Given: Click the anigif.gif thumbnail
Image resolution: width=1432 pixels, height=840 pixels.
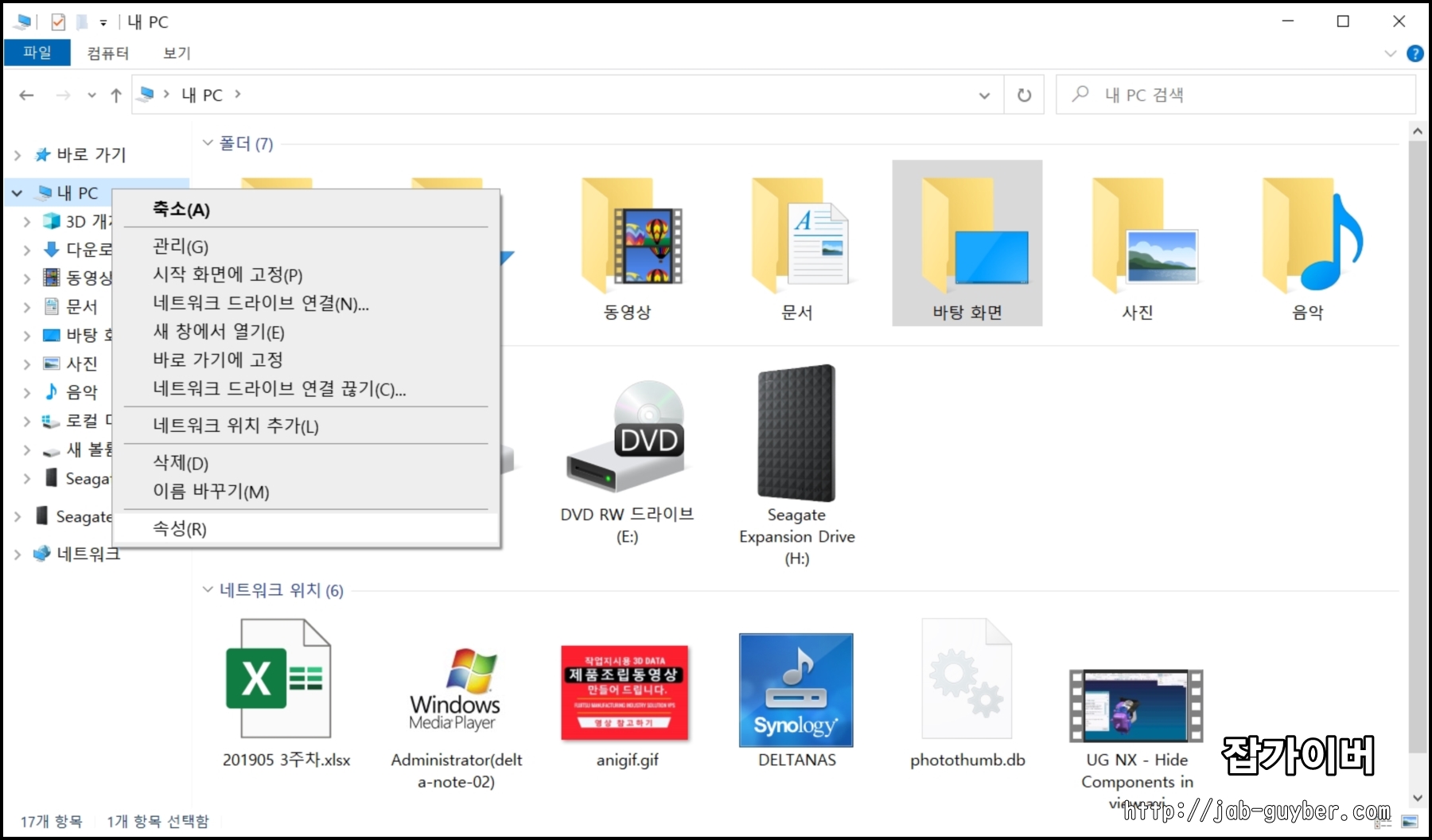Looking at the screenshot, I should point(626,690).
